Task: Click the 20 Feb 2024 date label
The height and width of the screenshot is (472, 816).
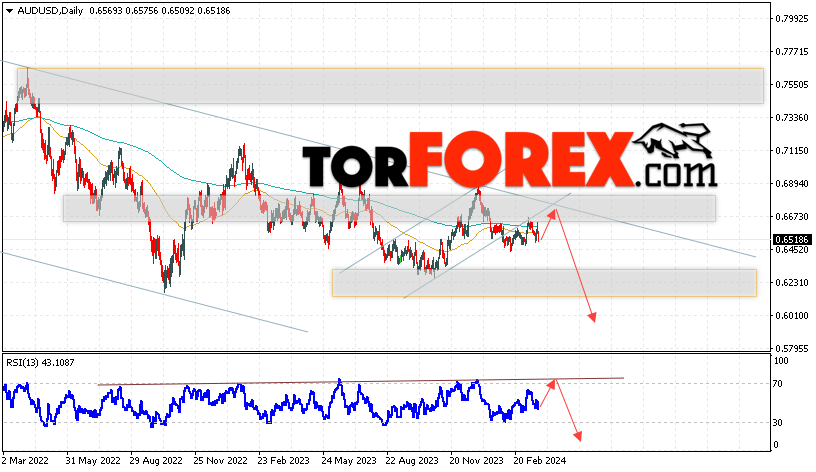Action: click(x=540, y=461)
